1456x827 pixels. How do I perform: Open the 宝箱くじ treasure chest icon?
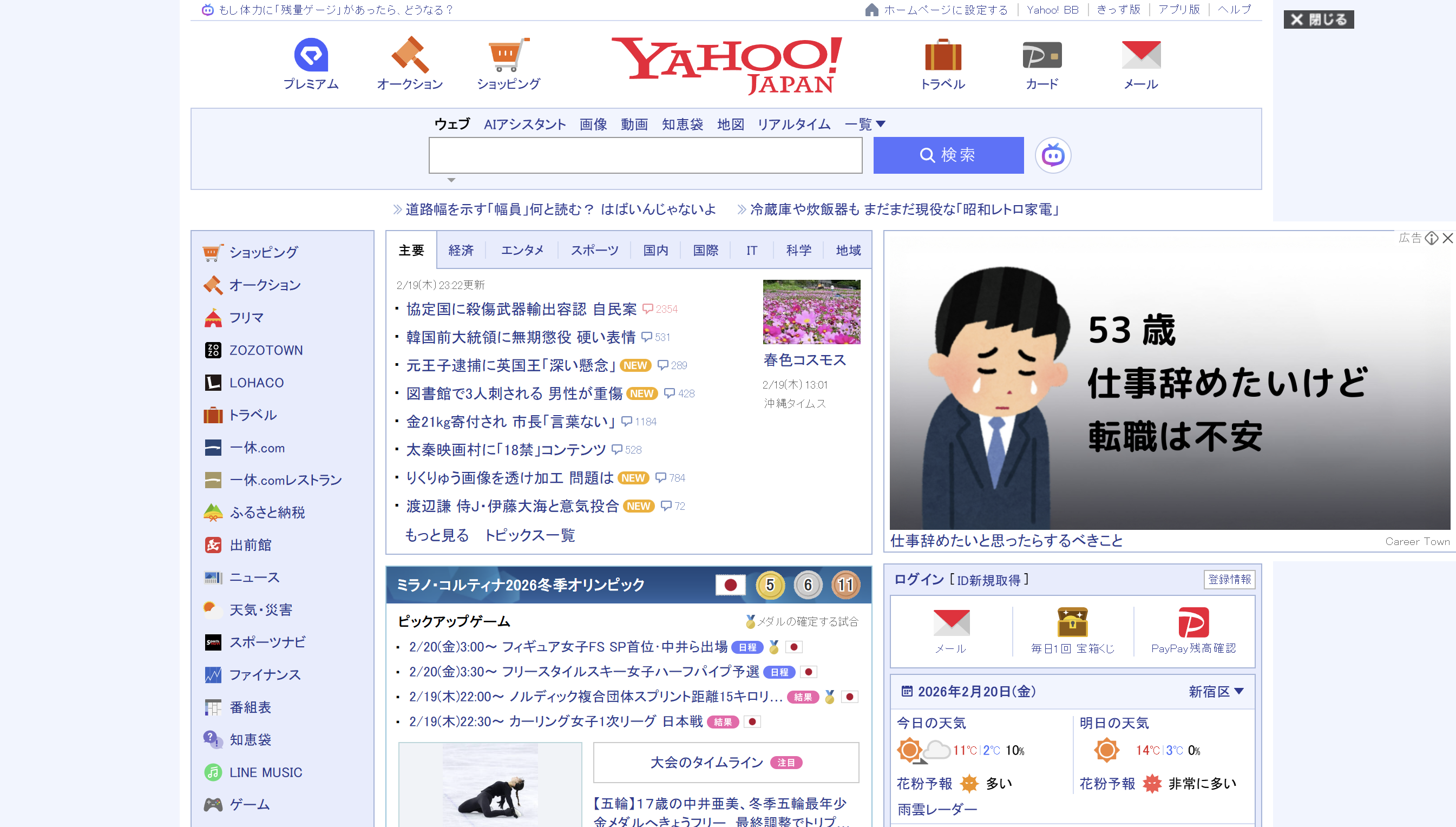pos(1072,622)
